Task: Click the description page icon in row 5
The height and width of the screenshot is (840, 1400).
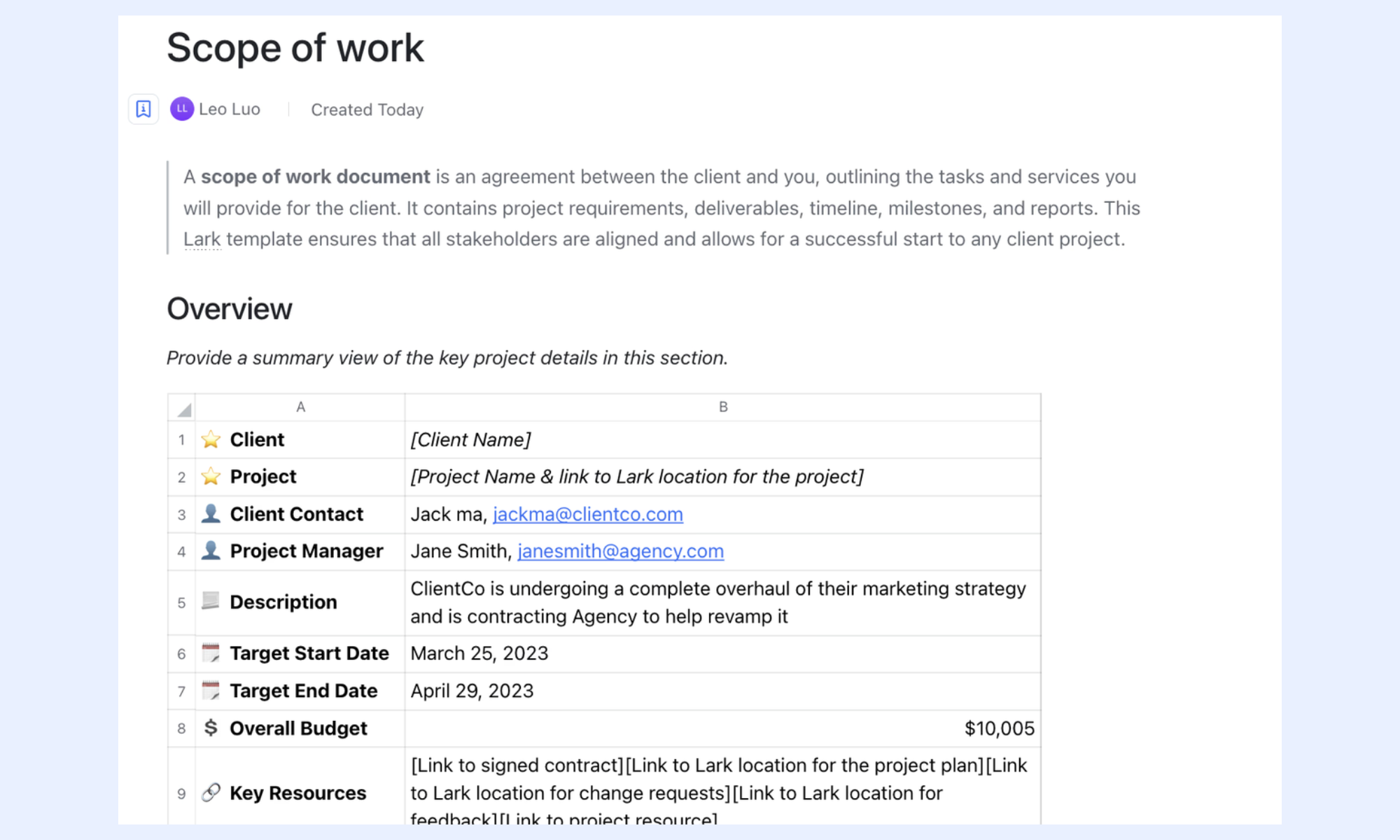Action: point(211,601)
